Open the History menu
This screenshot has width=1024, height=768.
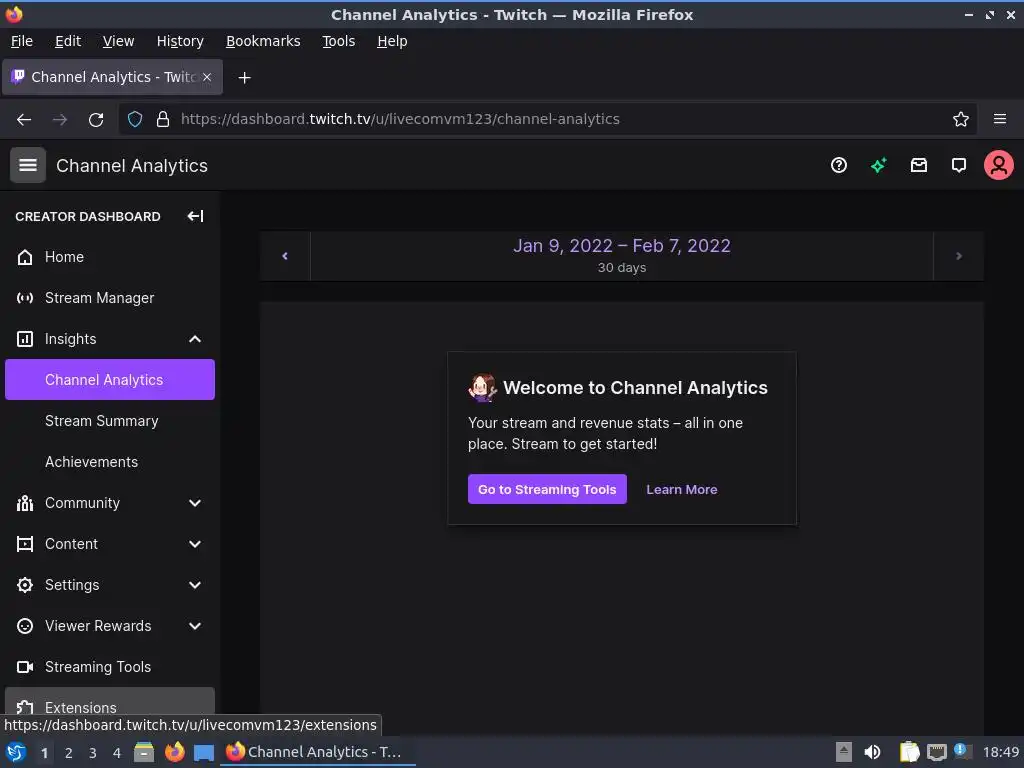pos(180,41)
